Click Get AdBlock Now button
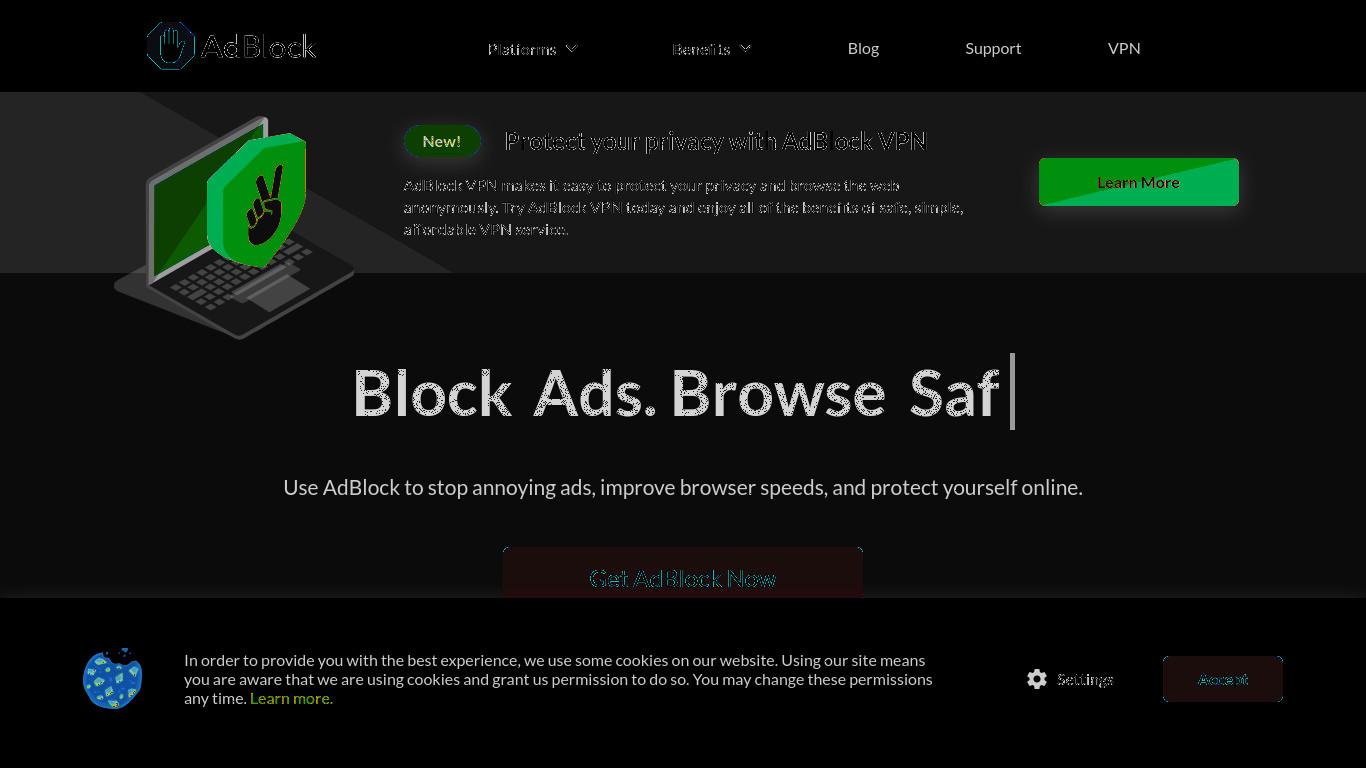 click(x=683, y=573)
